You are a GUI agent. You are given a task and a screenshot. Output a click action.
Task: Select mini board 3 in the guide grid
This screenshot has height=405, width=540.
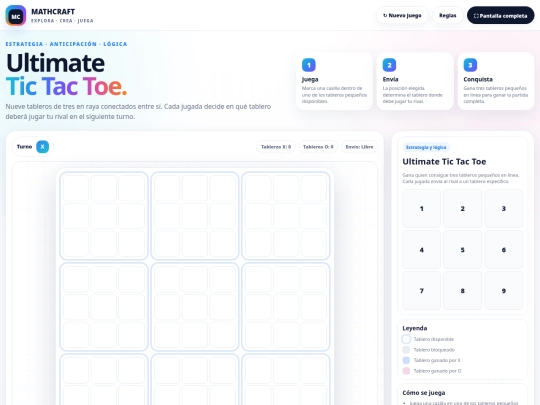pyautogui.click(x=504, y=208)
